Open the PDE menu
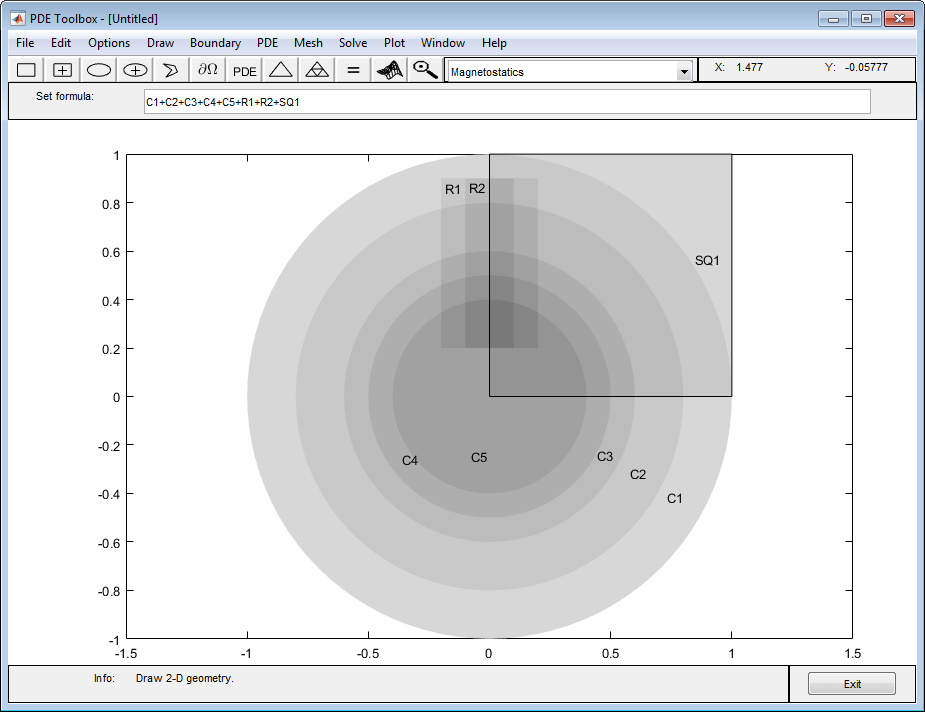The image size is (925, 712). tap(267, 43)
